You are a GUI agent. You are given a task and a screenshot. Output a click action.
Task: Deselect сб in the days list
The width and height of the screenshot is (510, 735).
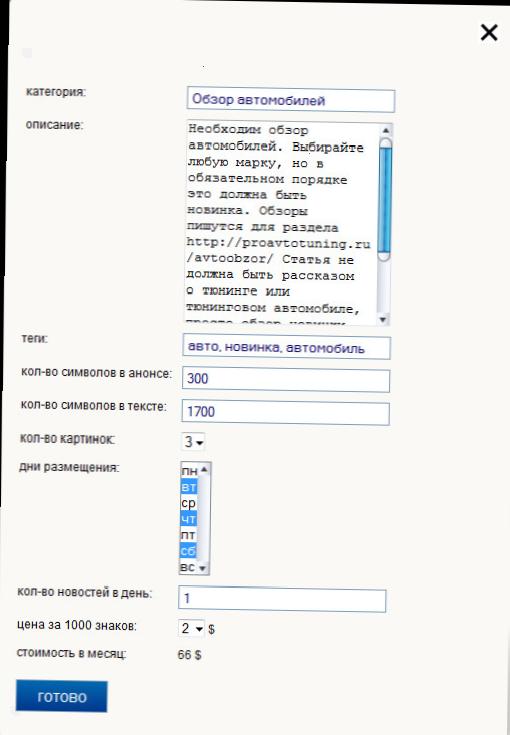click(188, 551)
